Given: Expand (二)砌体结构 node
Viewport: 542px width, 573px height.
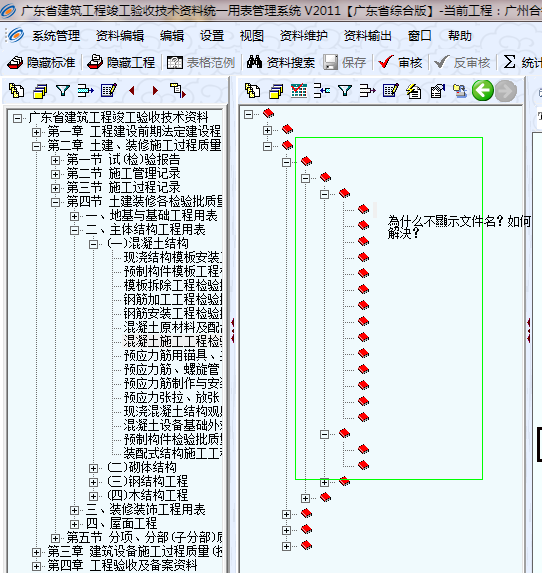Looking at the screenshot, I should (x=93, y=468).
